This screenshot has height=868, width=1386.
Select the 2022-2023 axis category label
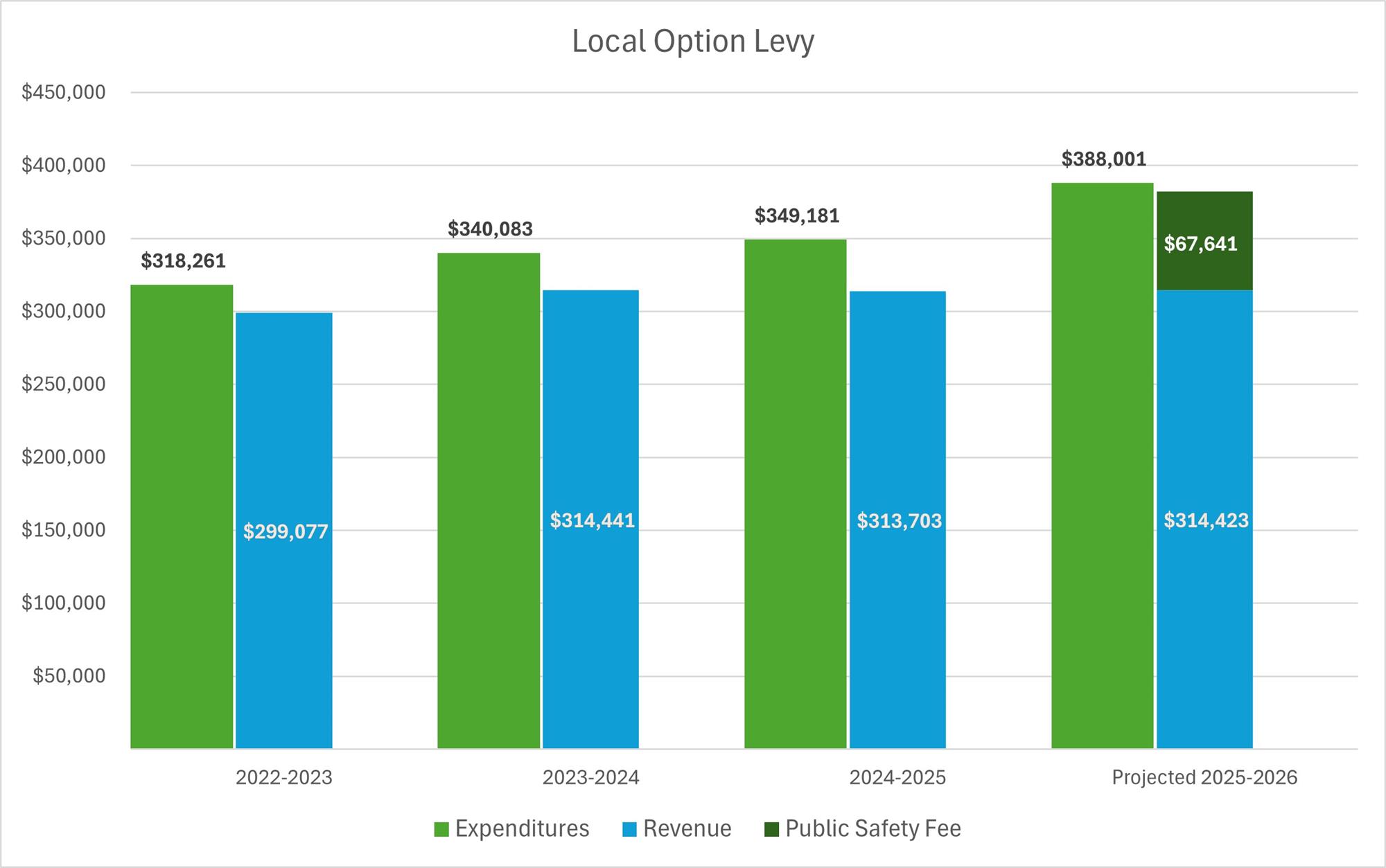(x=284, y=778)
